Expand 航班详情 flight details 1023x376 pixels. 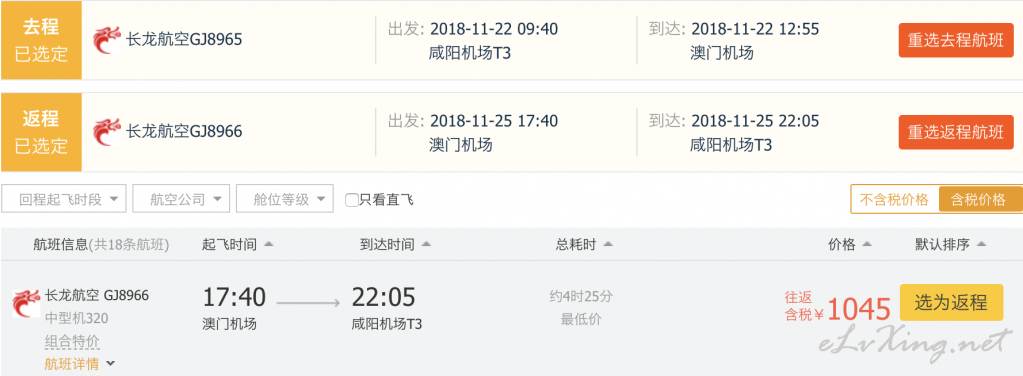click(x=80, y=364)
